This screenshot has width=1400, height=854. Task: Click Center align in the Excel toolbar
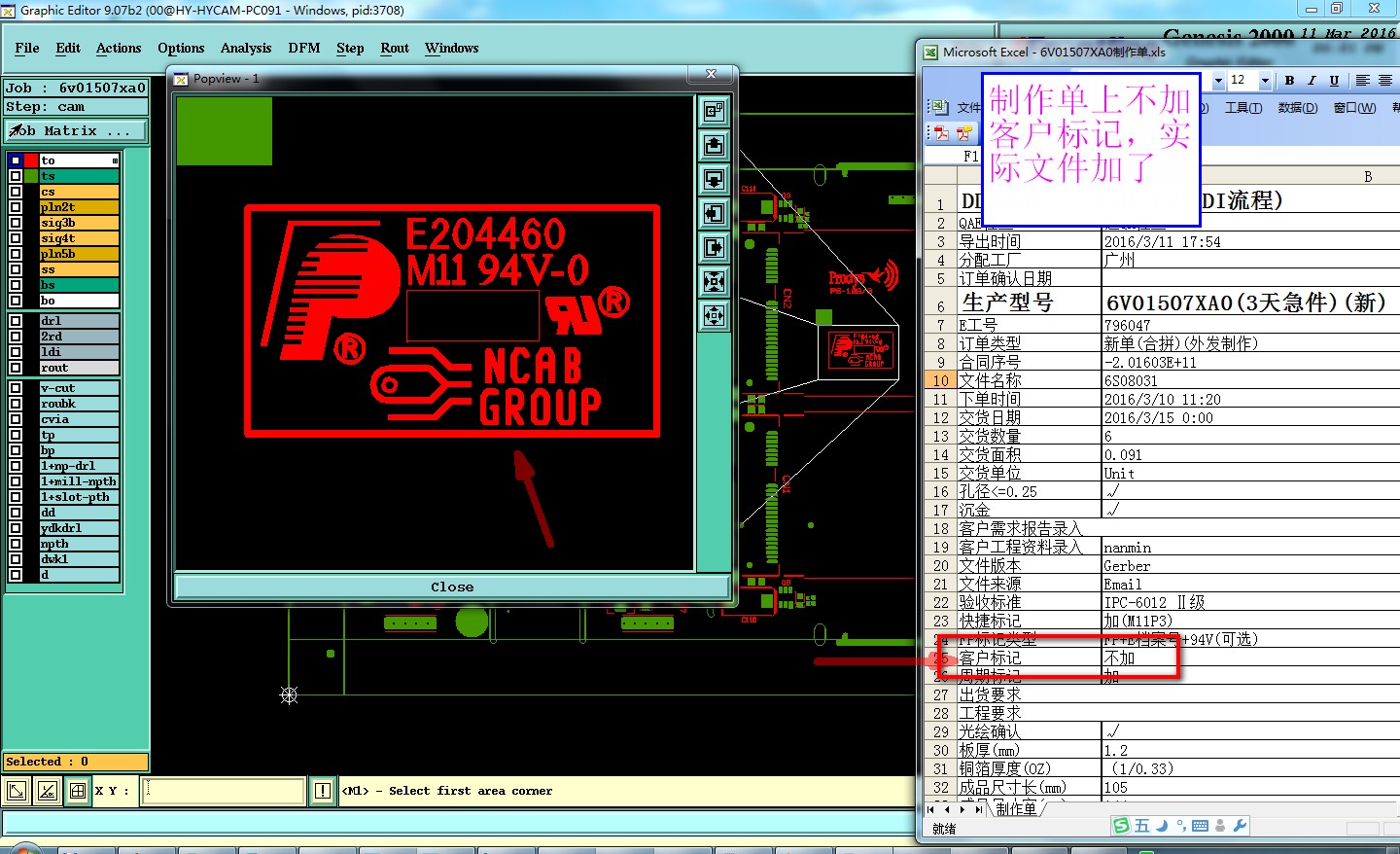coord(1385,81)
